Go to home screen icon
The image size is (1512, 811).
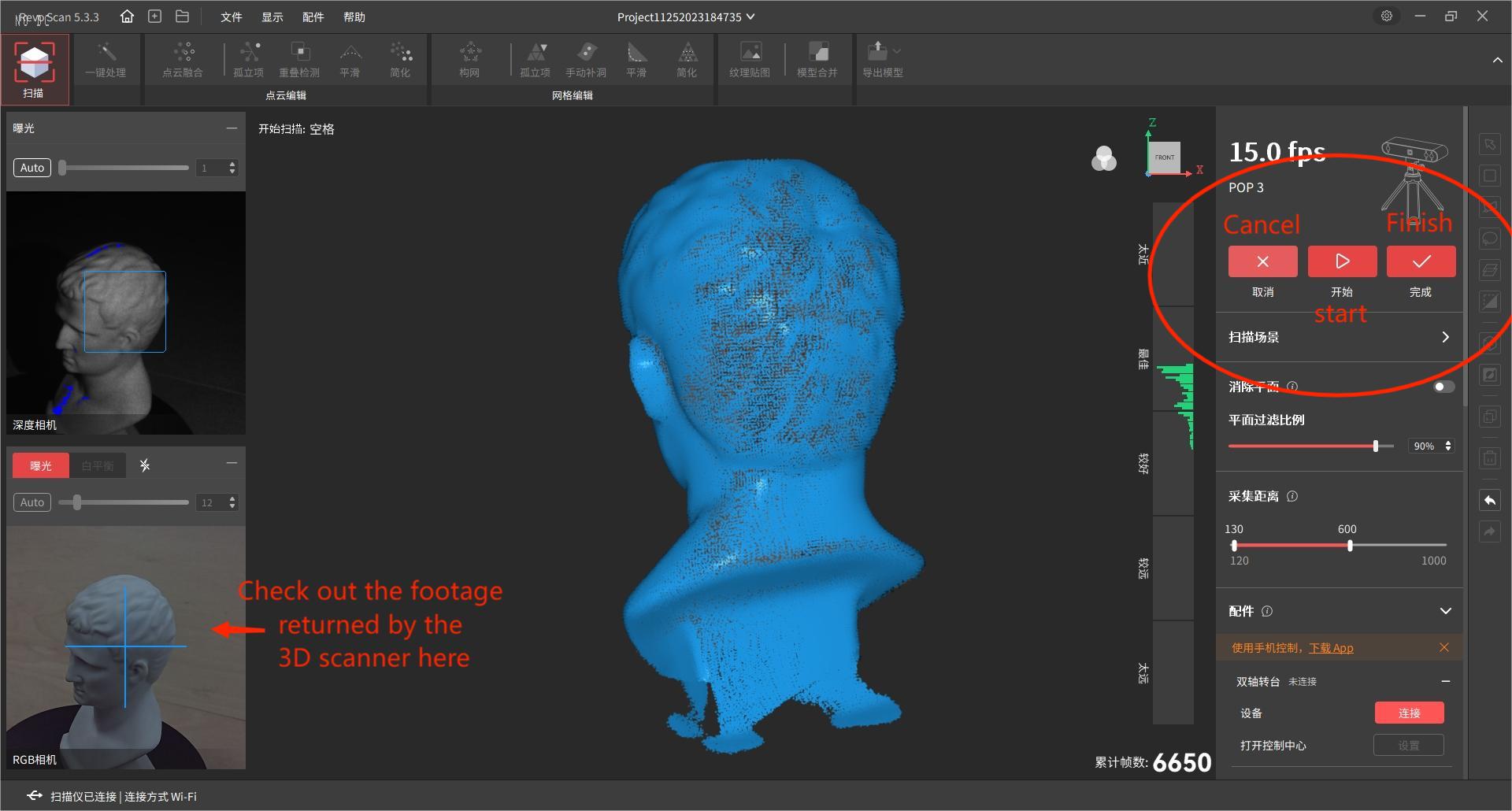(127, 17)
